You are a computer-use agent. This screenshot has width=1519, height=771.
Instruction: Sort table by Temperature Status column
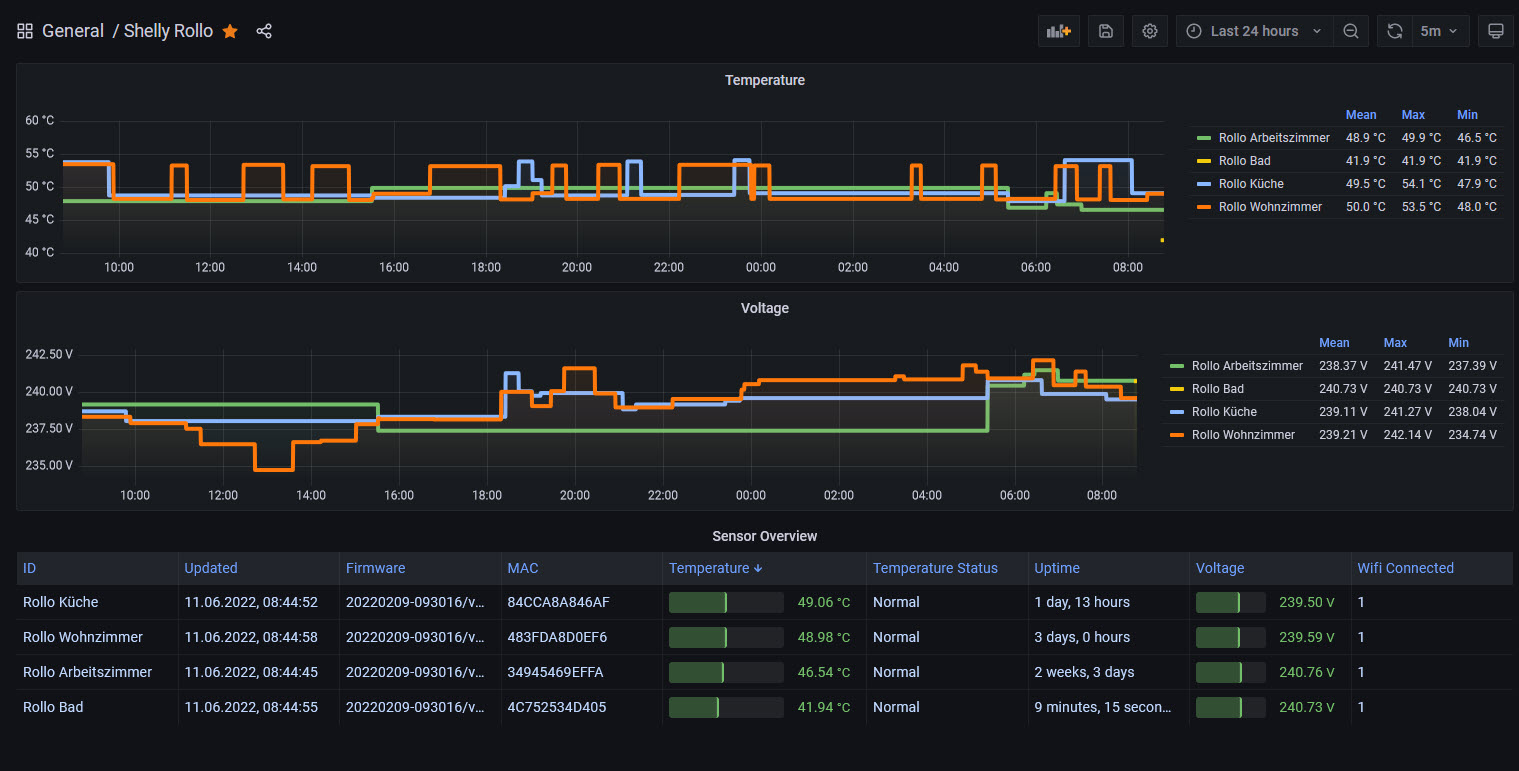(x=935, y=568)
